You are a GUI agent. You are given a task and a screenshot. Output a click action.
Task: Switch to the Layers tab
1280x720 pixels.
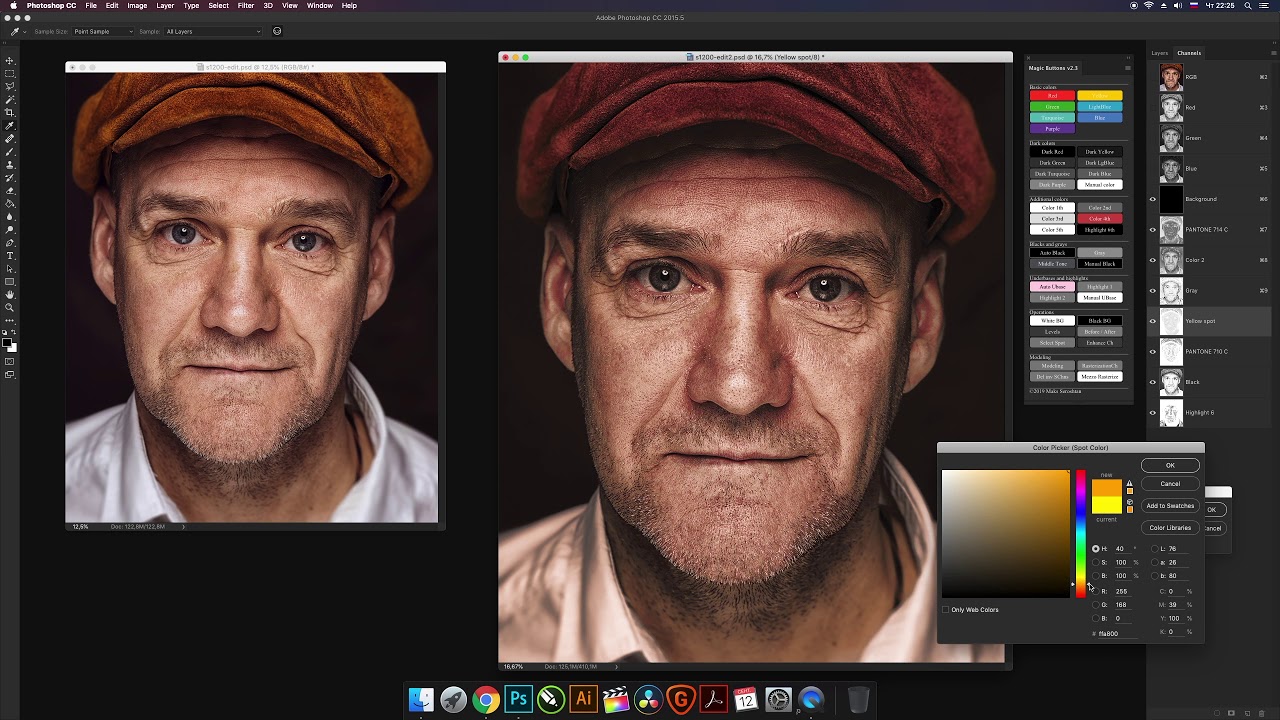1159,53
